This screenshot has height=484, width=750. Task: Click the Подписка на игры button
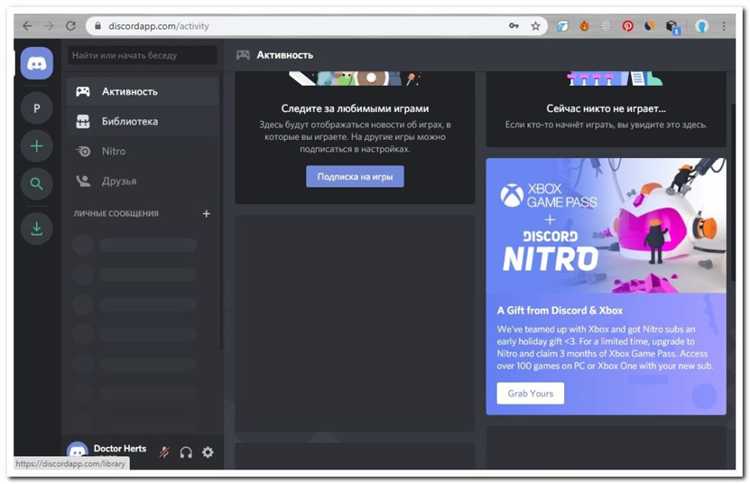coord(355,176)
